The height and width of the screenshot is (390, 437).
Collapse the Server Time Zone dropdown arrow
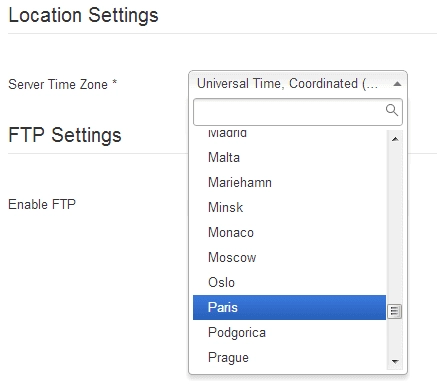point(397,84)
